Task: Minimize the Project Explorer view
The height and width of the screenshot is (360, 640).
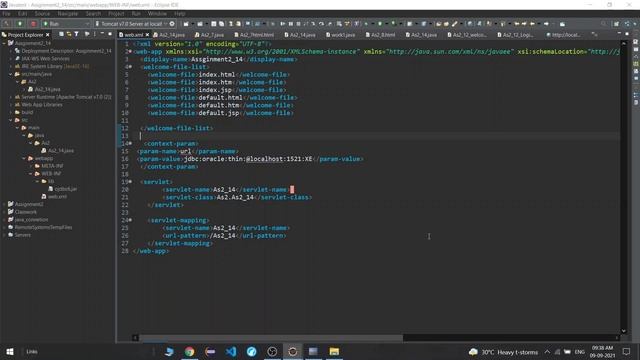Action: tap(102, 34)
